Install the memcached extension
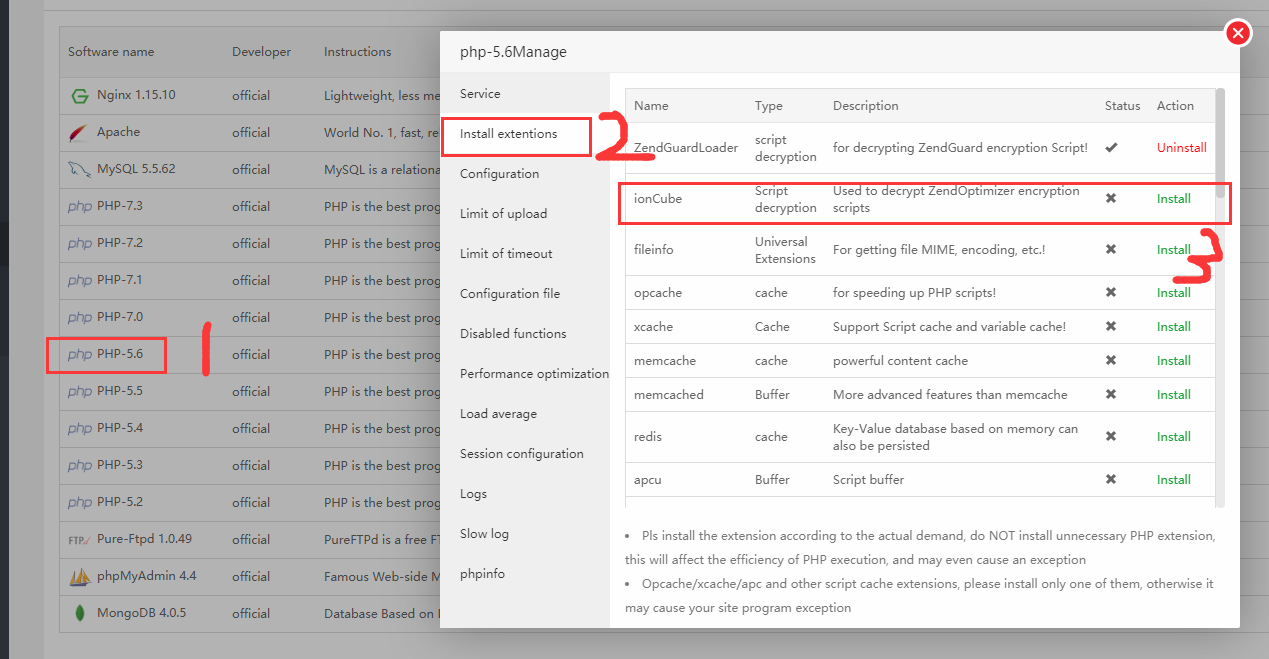 [x=1173, y=395]
